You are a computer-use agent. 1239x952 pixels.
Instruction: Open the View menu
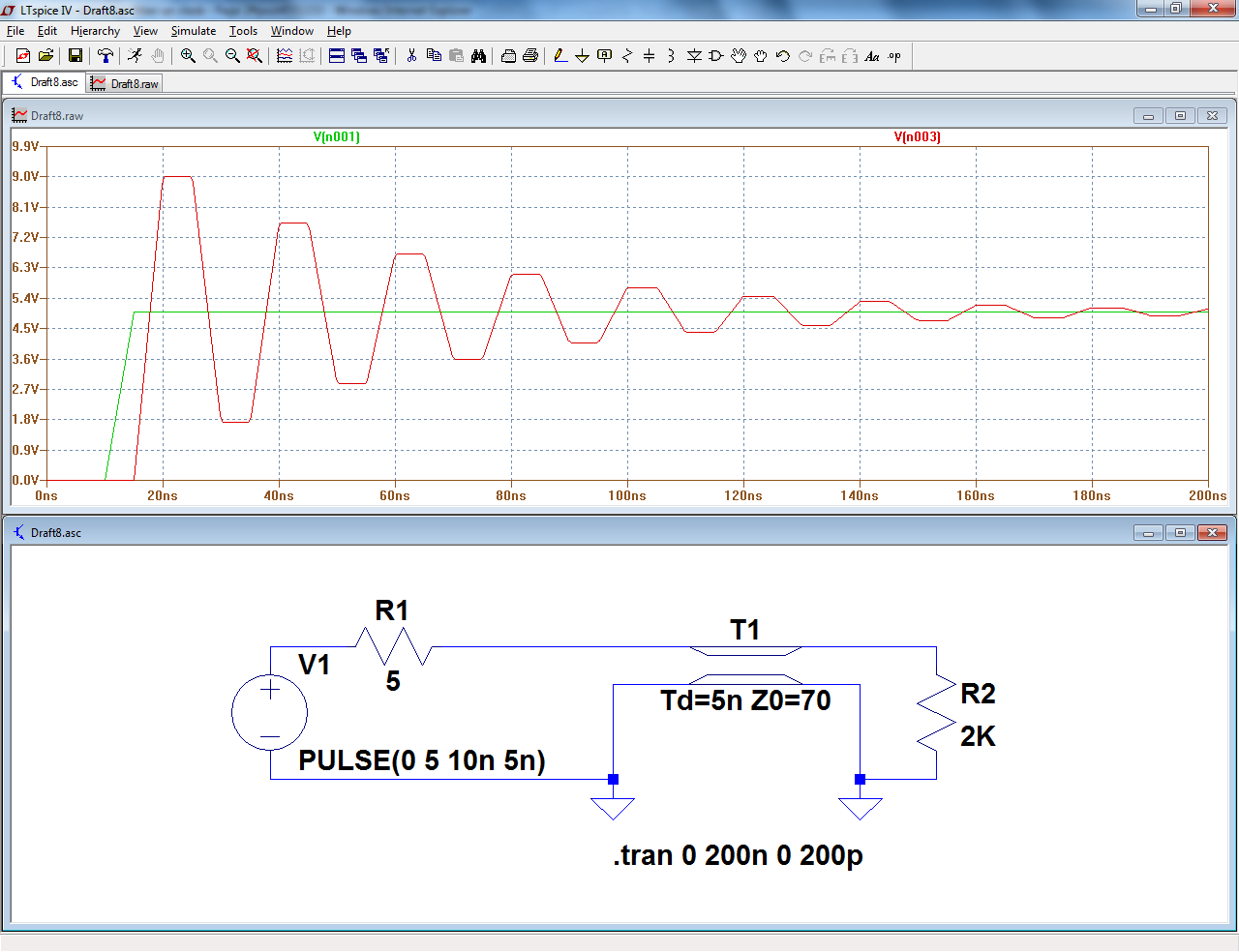coord(145,31)
